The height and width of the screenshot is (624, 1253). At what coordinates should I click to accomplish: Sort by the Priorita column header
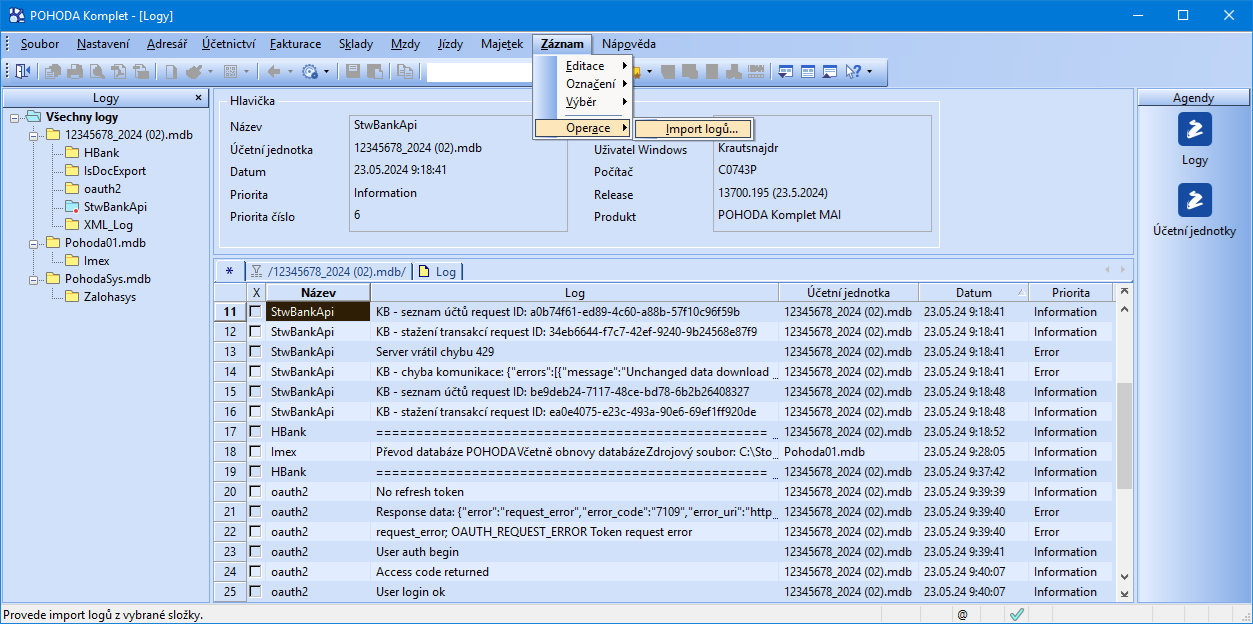[x=1070, y=292]
